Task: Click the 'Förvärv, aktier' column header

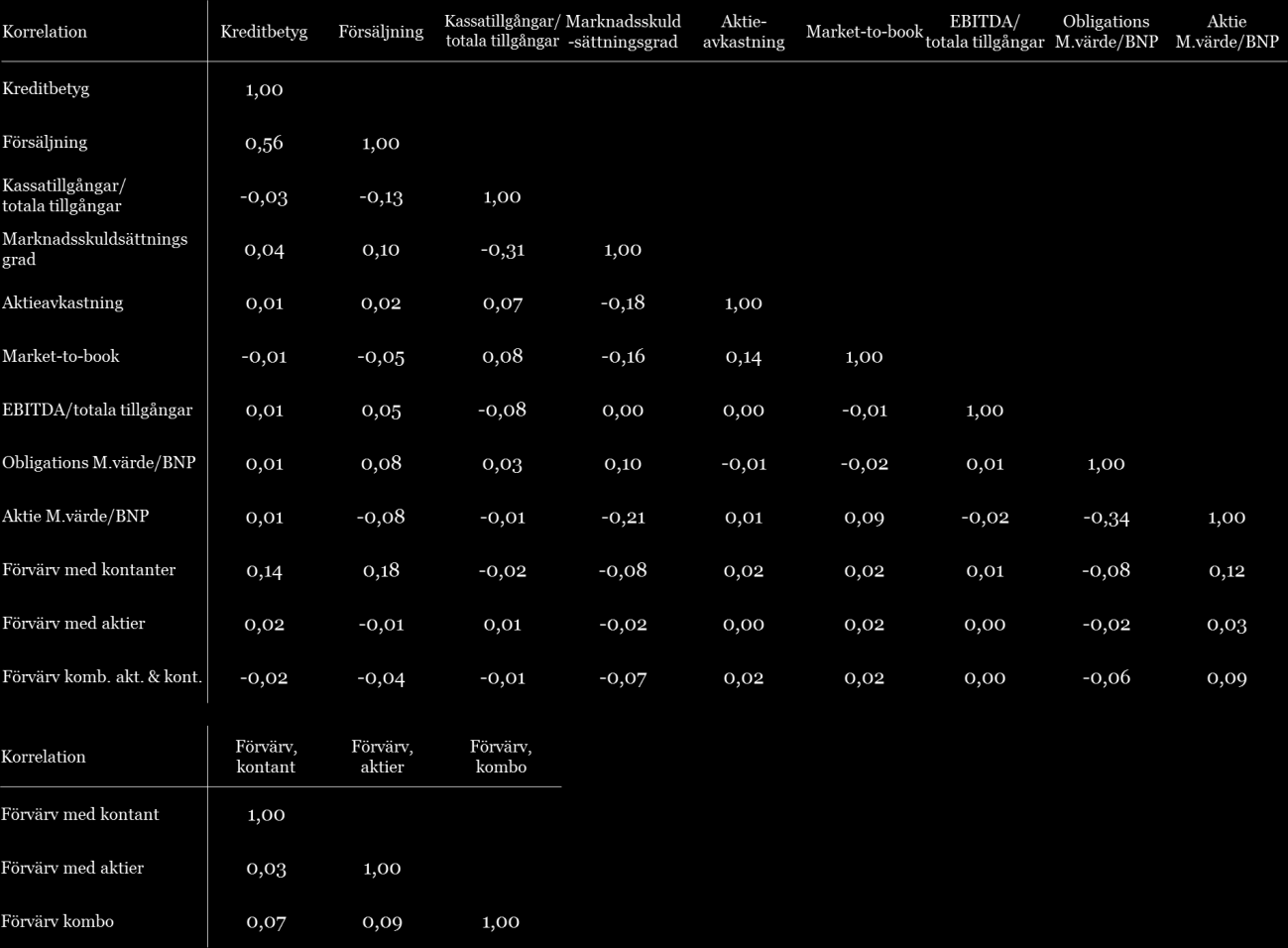Action: pos(382,757)
